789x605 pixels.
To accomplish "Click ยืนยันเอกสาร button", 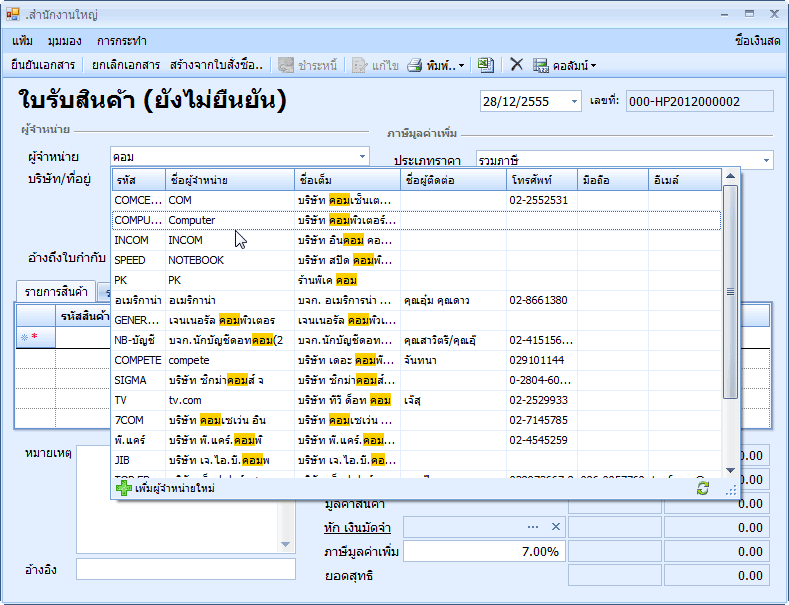I will click(x=43, y=65).
